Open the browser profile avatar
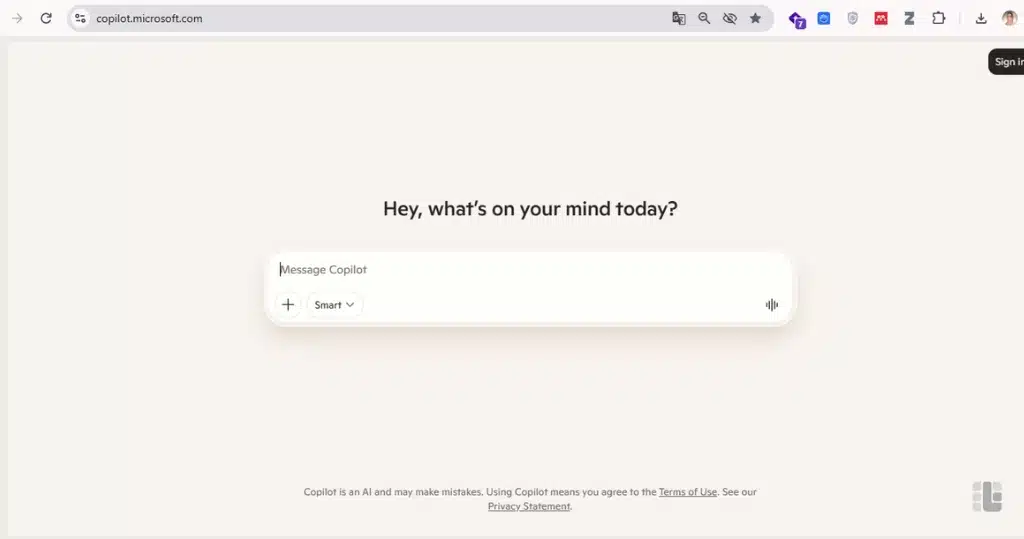 pyautogui.click(x=1009, y=18)
